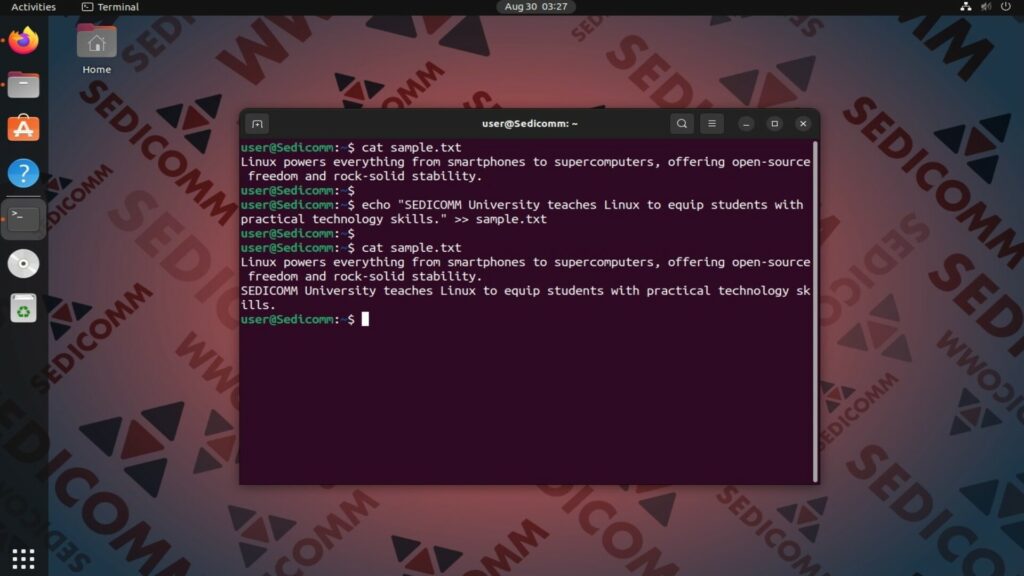Open terminal search
The width and height of the screenshot is (1024, 576).
(x=682, y=123)
